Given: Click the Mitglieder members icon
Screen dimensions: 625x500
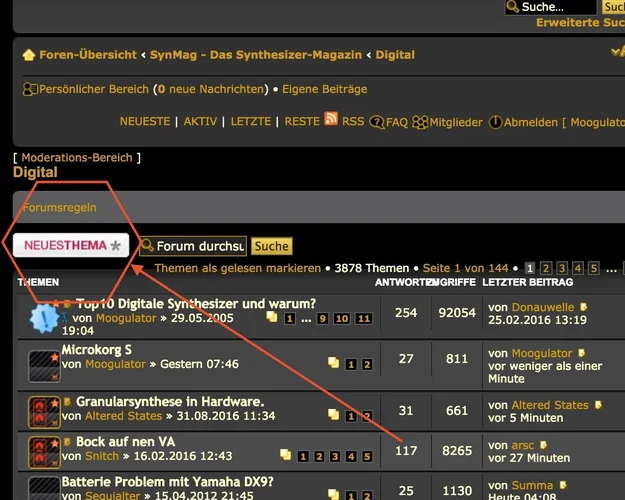Looking at the screenshot, I should coord(420,122).
